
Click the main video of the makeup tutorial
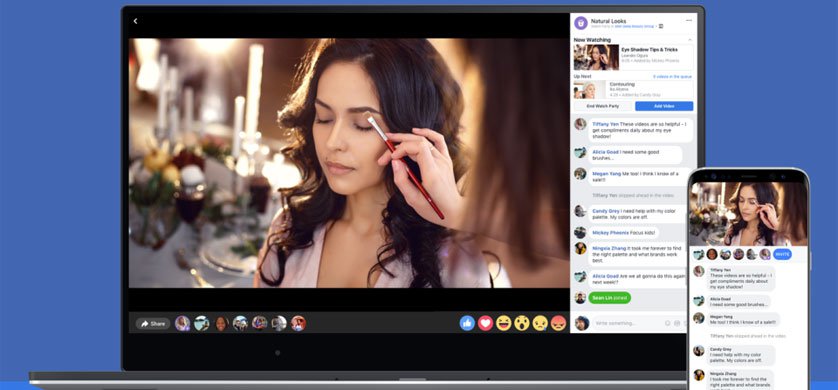click(x=348, y=163)
